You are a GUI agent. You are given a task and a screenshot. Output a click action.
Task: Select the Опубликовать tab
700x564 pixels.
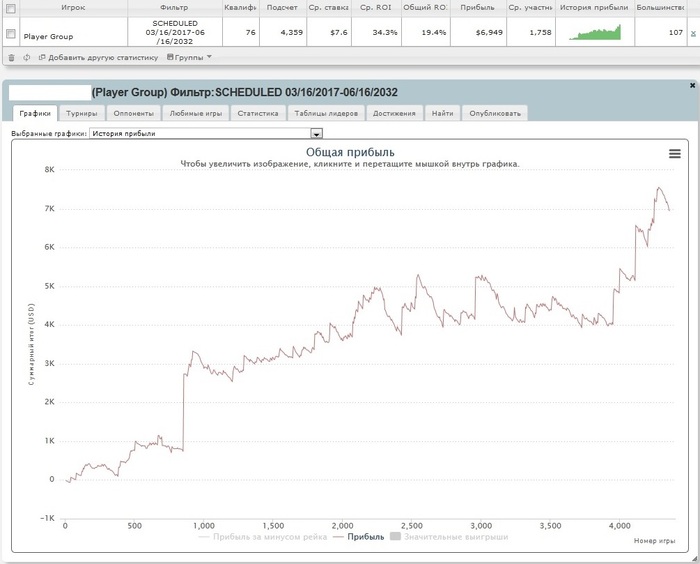[495, 113]
